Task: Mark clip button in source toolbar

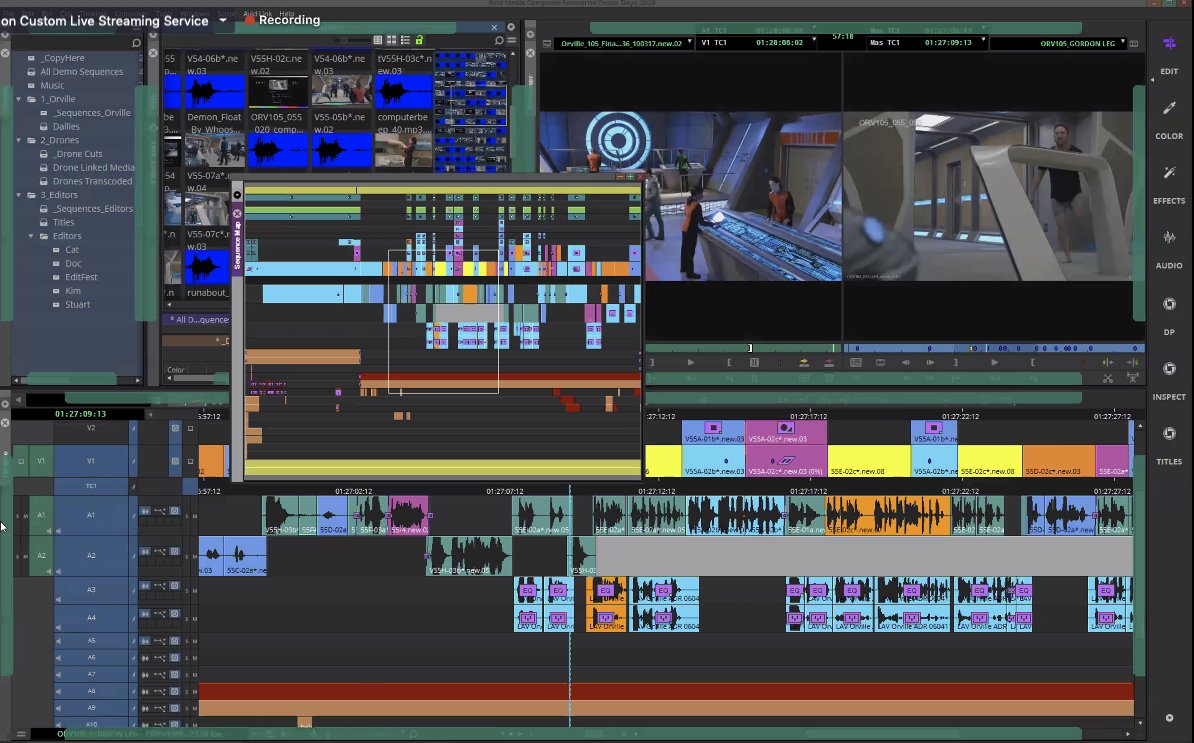Action: click(x=754, y=362)
